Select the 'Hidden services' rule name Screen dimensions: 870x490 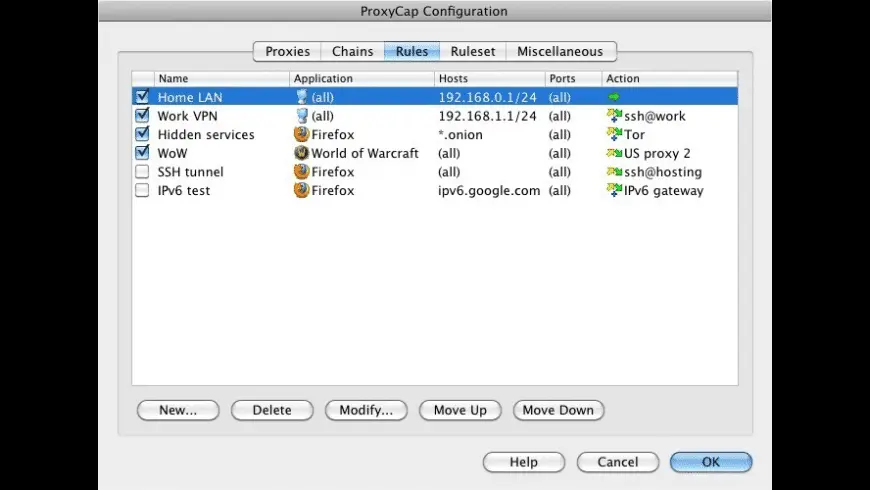point(206,134)
